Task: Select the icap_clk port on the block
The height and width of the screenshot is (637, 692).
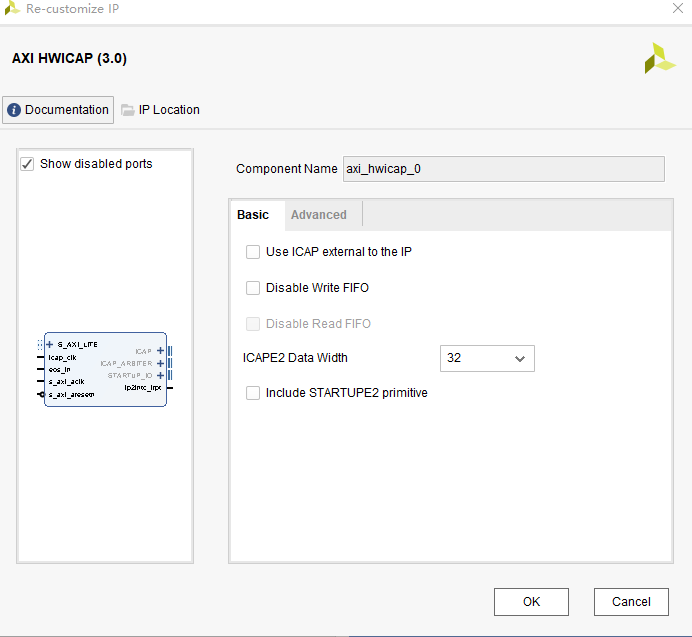Action: point(62,357)
